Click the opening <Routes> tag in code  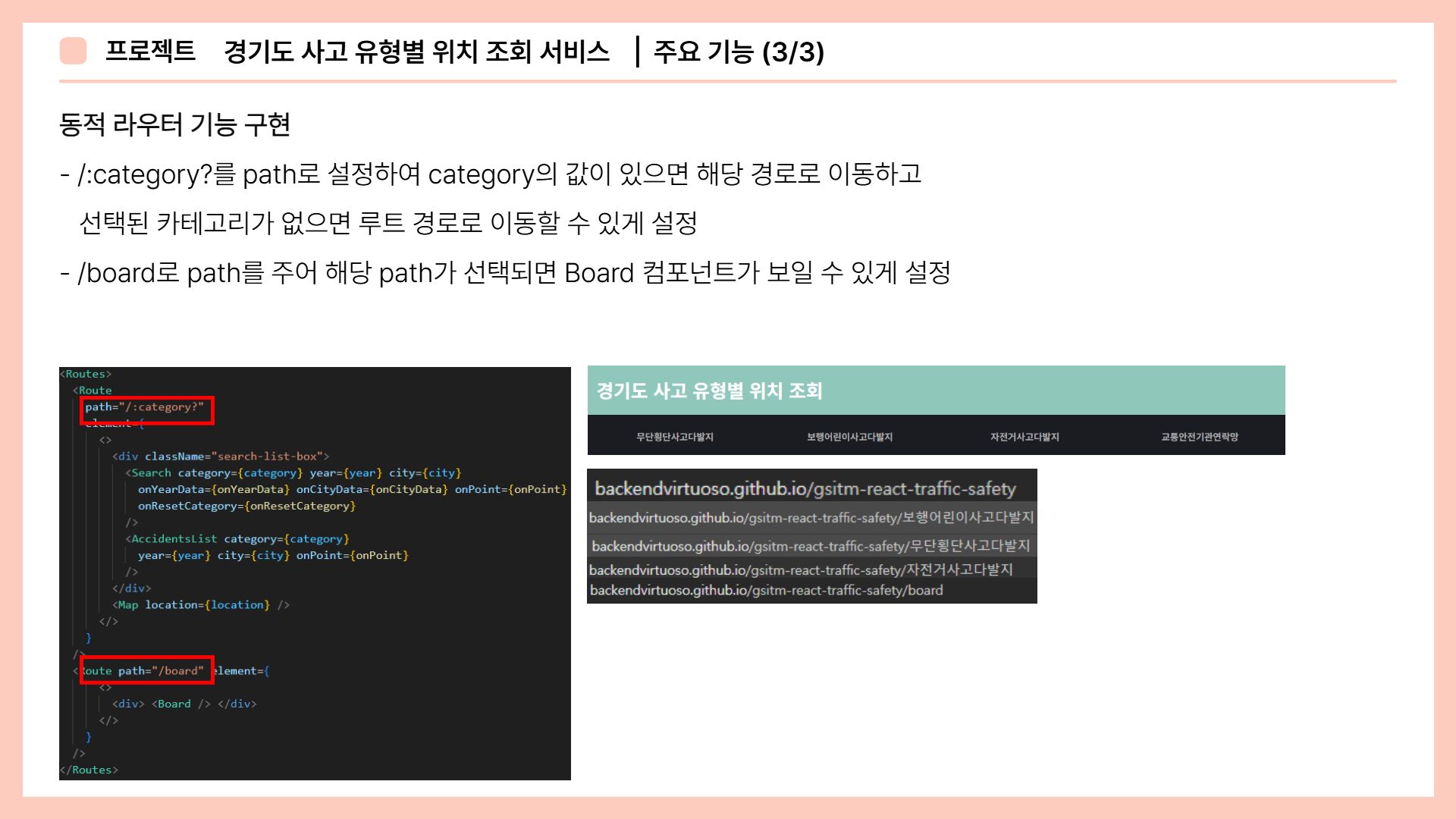click(86, 374)
